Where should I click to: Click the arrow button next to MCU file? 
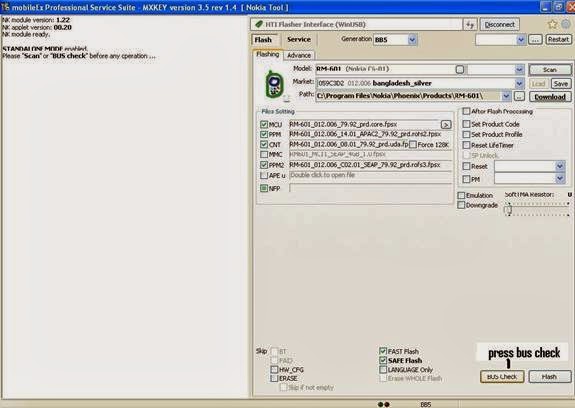coord(446,125)
